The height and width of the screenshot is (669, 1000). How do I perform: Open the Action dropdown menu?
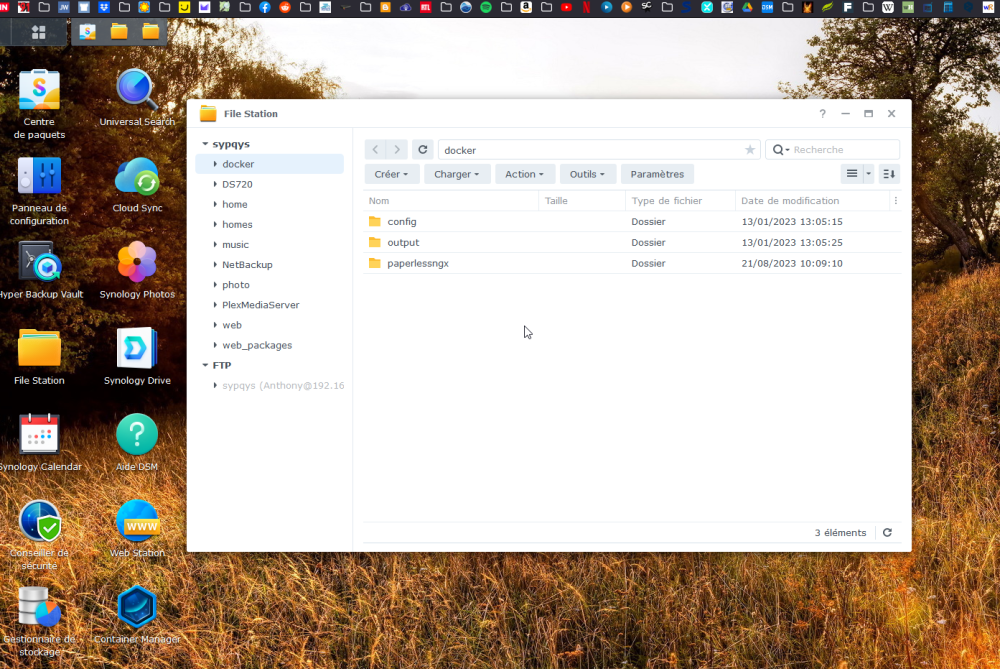[x=524, y=174]
